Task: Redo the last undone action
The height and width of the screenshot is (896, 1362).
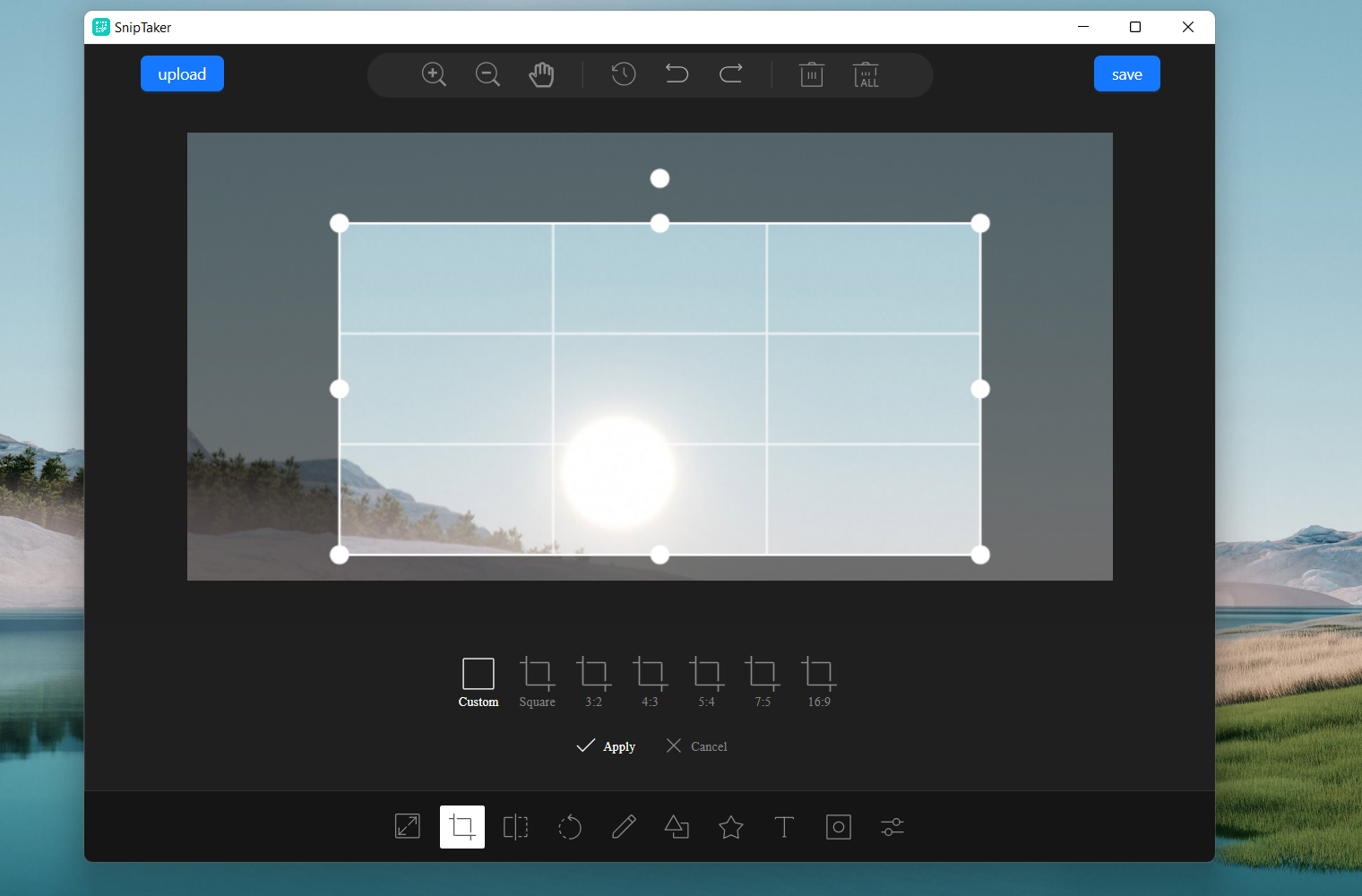Action: coord(731,73)
